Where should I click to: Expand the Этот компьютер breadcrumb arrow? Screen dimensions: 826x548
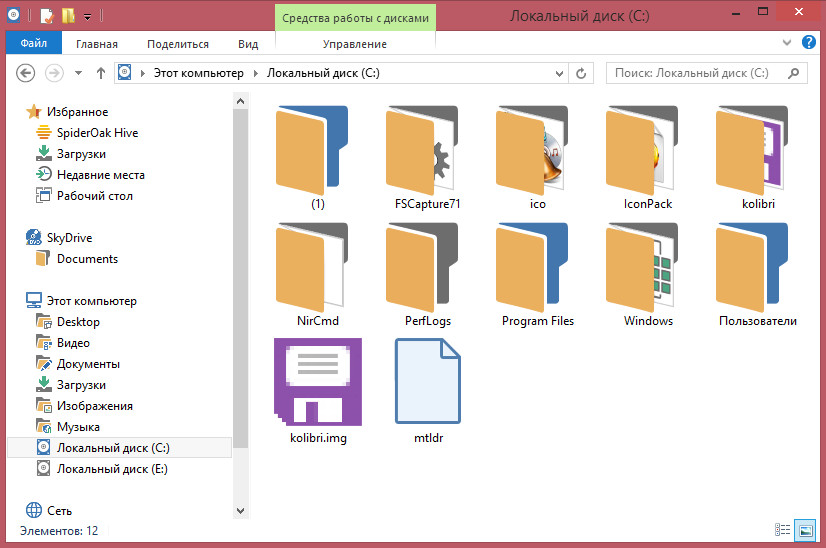[255, 73]
